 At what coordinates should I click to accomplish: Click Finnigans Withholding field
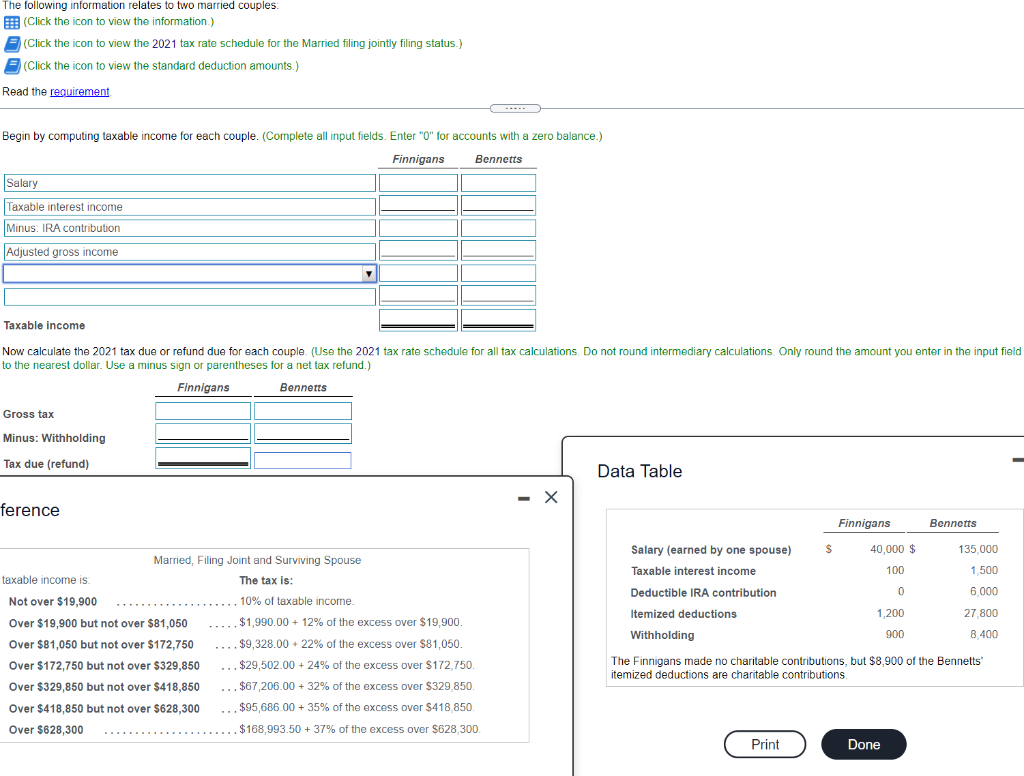point(202,434)
